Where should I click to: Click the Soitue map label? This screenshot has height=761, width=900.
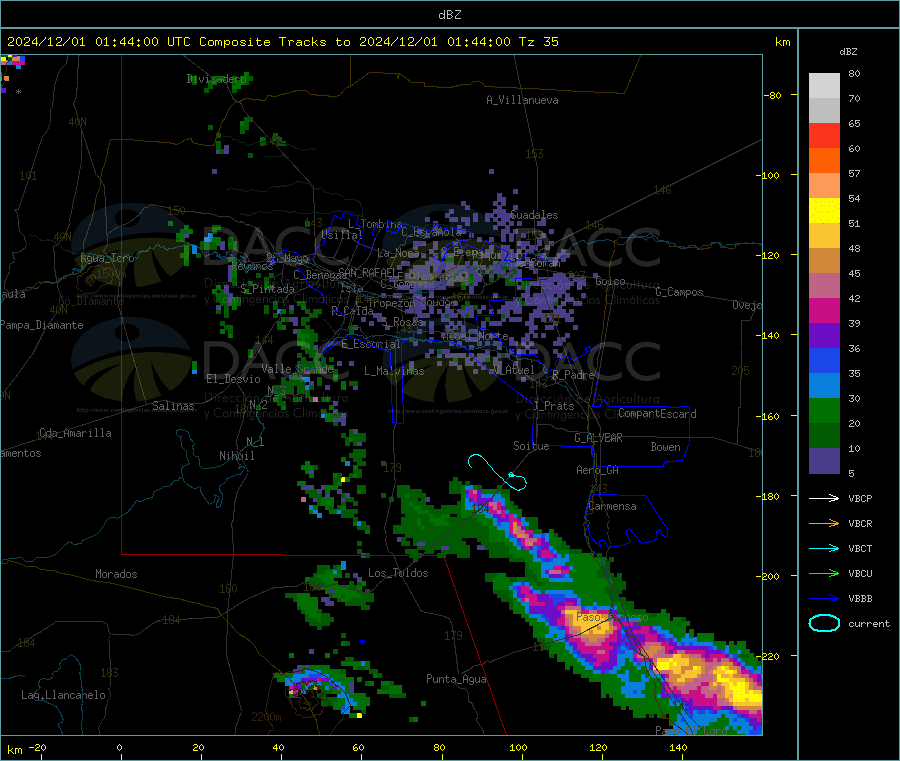531,446
